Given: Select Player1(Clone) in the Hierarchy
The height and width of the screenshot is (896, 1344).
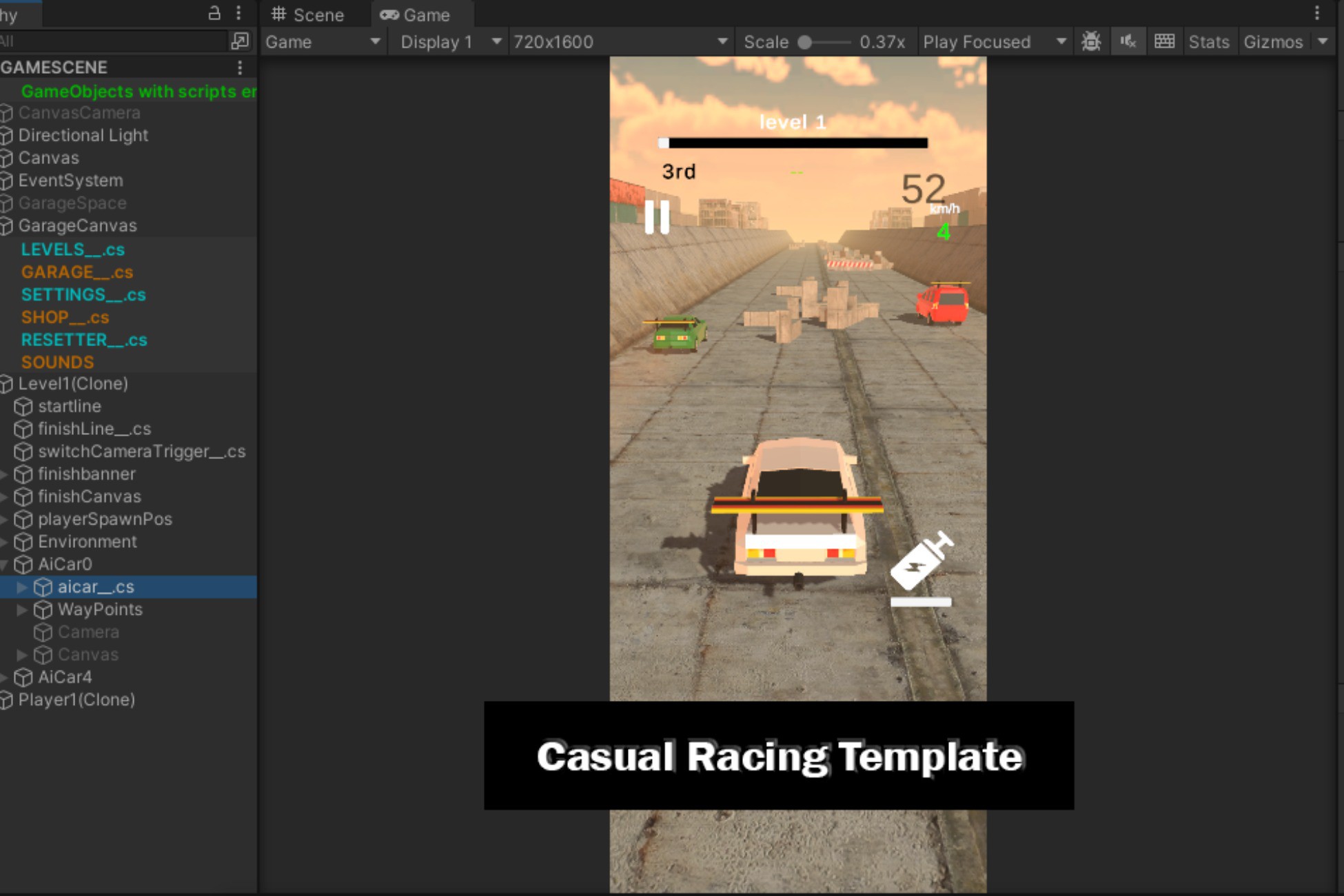Looking at the screenshot, I should [x=76, y=700].
